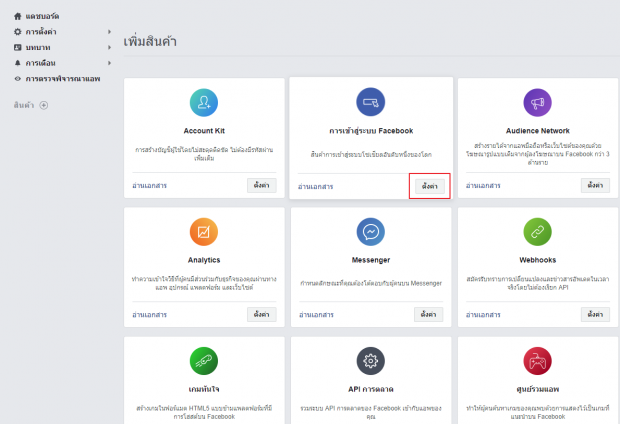Click the Account Kit title text
This screenshot has height=424, width=620.
point(204,131)
